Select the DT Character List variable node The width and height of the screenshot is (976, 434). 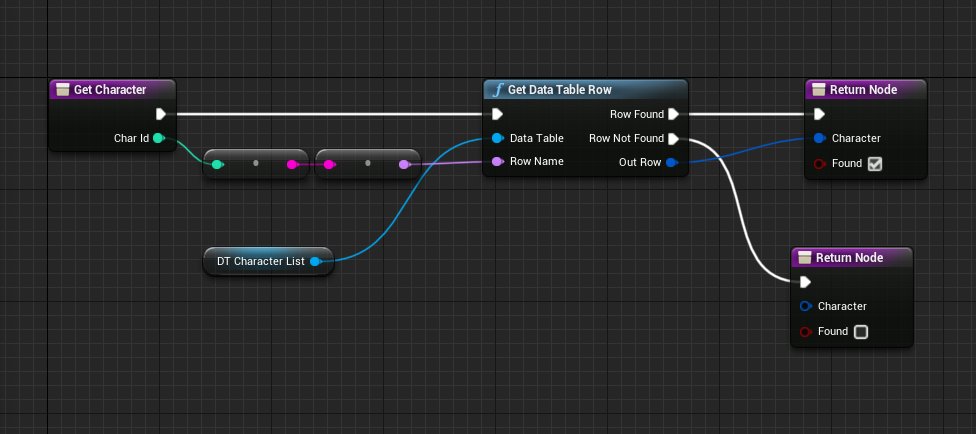click(x=258, y=262)
